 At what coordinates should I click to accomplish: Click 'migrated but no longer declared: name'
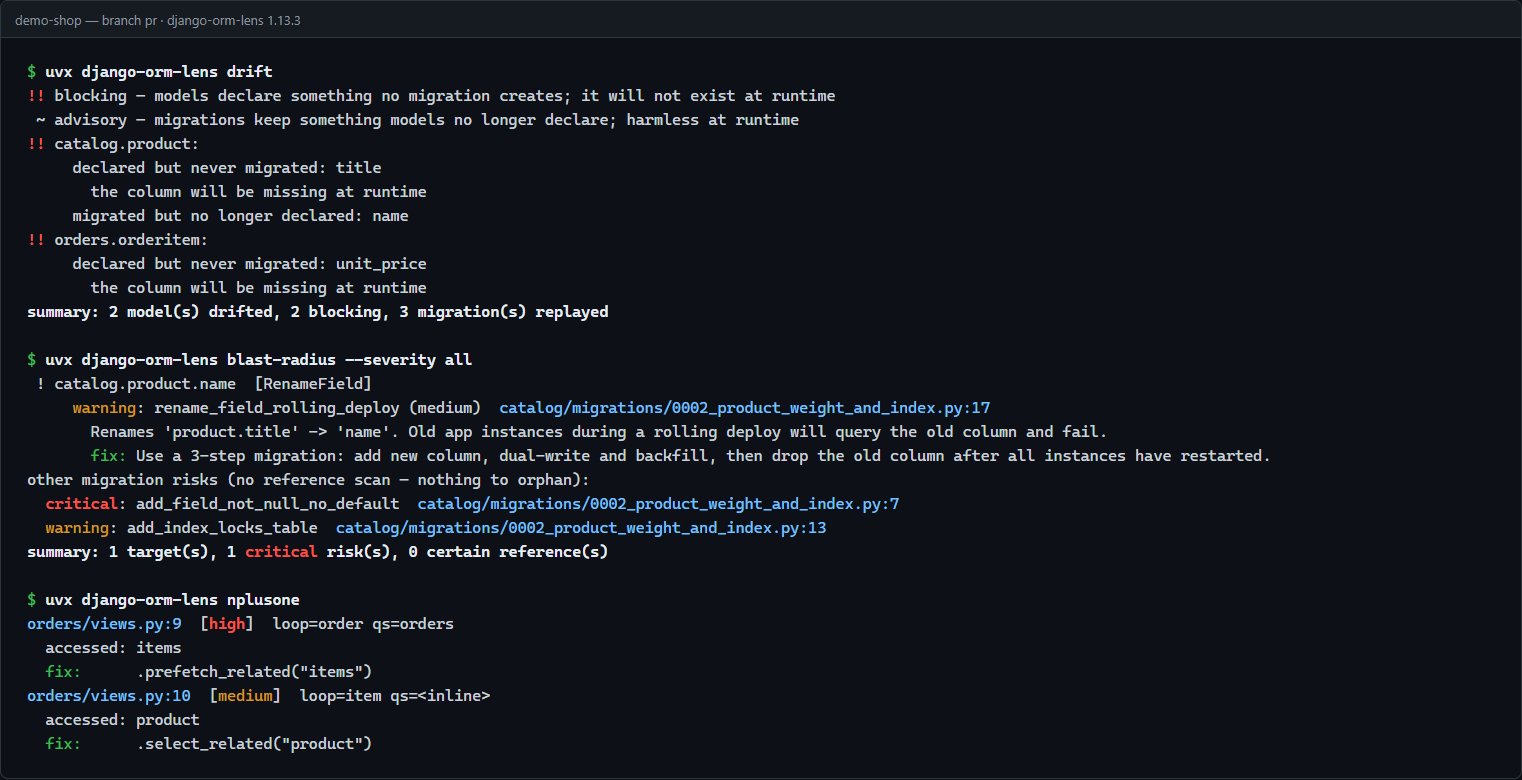(x=240, y=216)
